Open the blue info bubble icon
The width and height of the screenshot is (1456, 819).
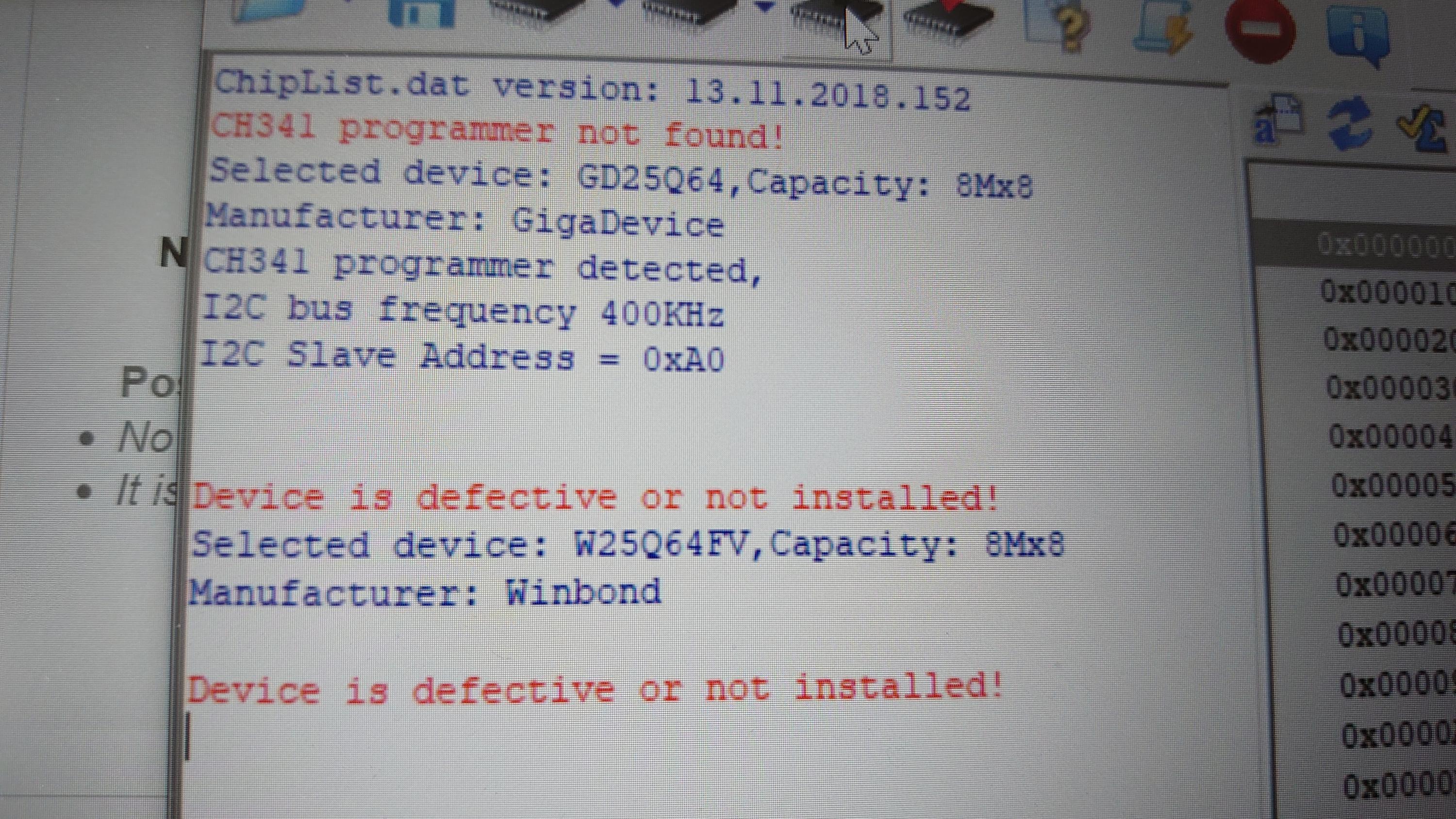click(1357, 33)
